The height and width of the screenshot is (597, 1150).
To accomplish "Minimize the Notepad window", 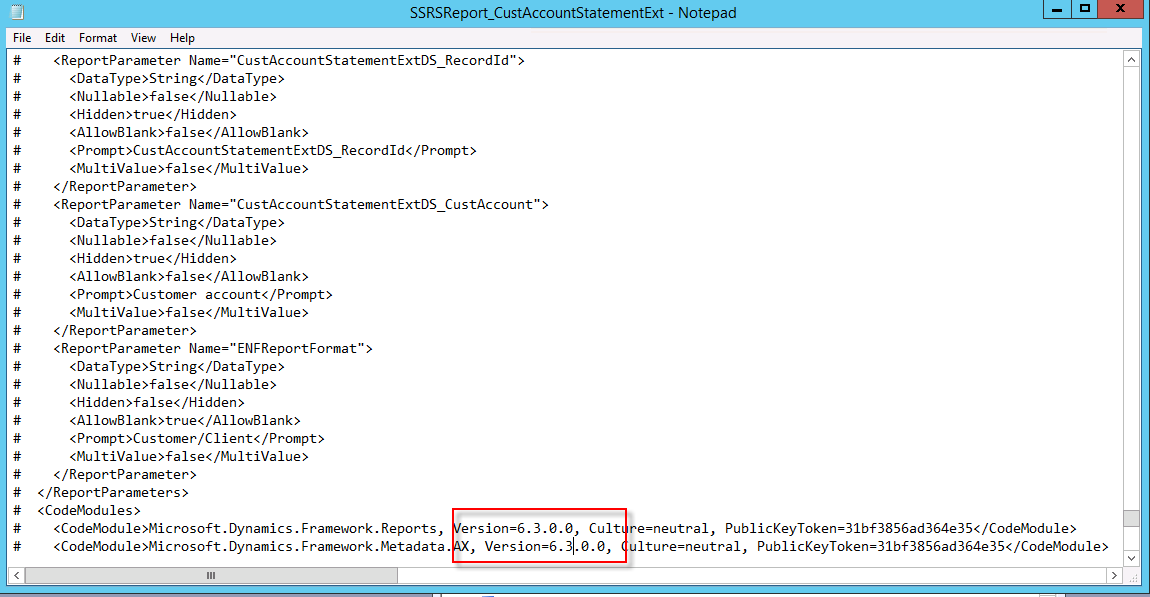I will [1056, 9].
